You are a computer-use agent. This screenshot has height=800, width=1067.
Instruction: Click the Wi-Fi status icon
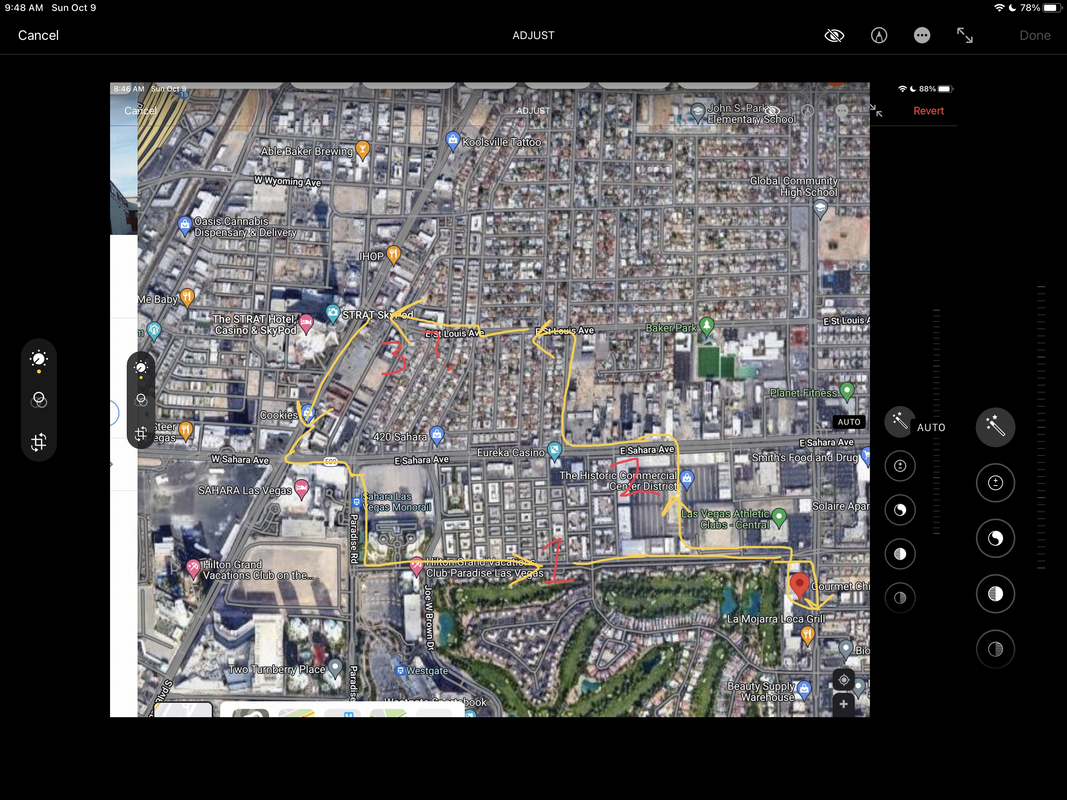click(x=999, y=7)
